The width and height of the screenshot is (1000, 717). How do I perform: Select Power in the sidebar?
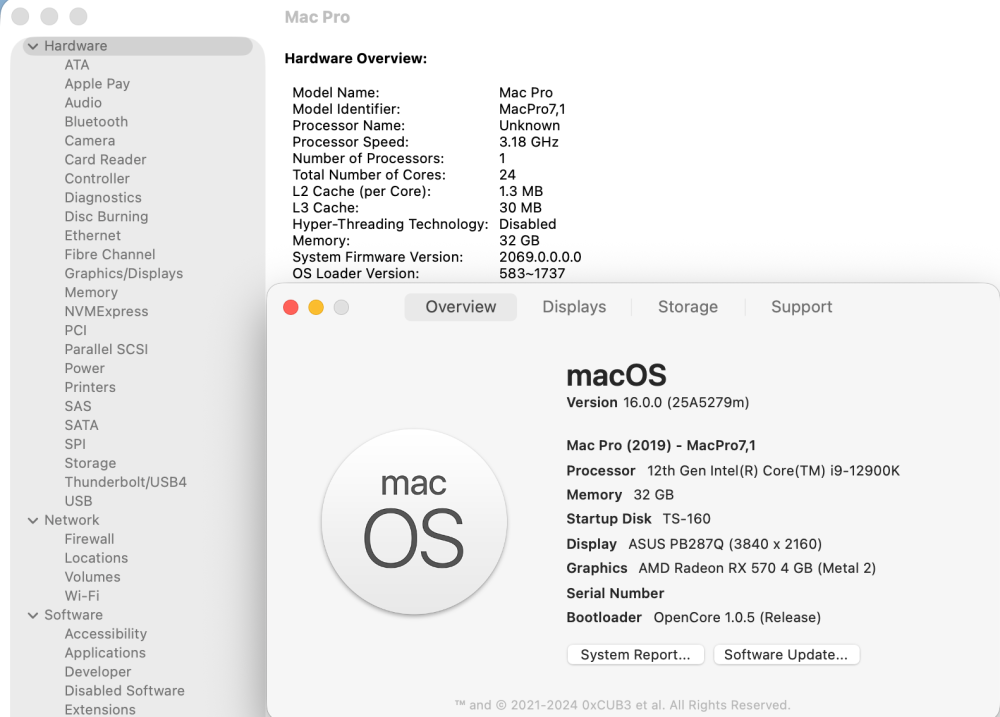84,369
